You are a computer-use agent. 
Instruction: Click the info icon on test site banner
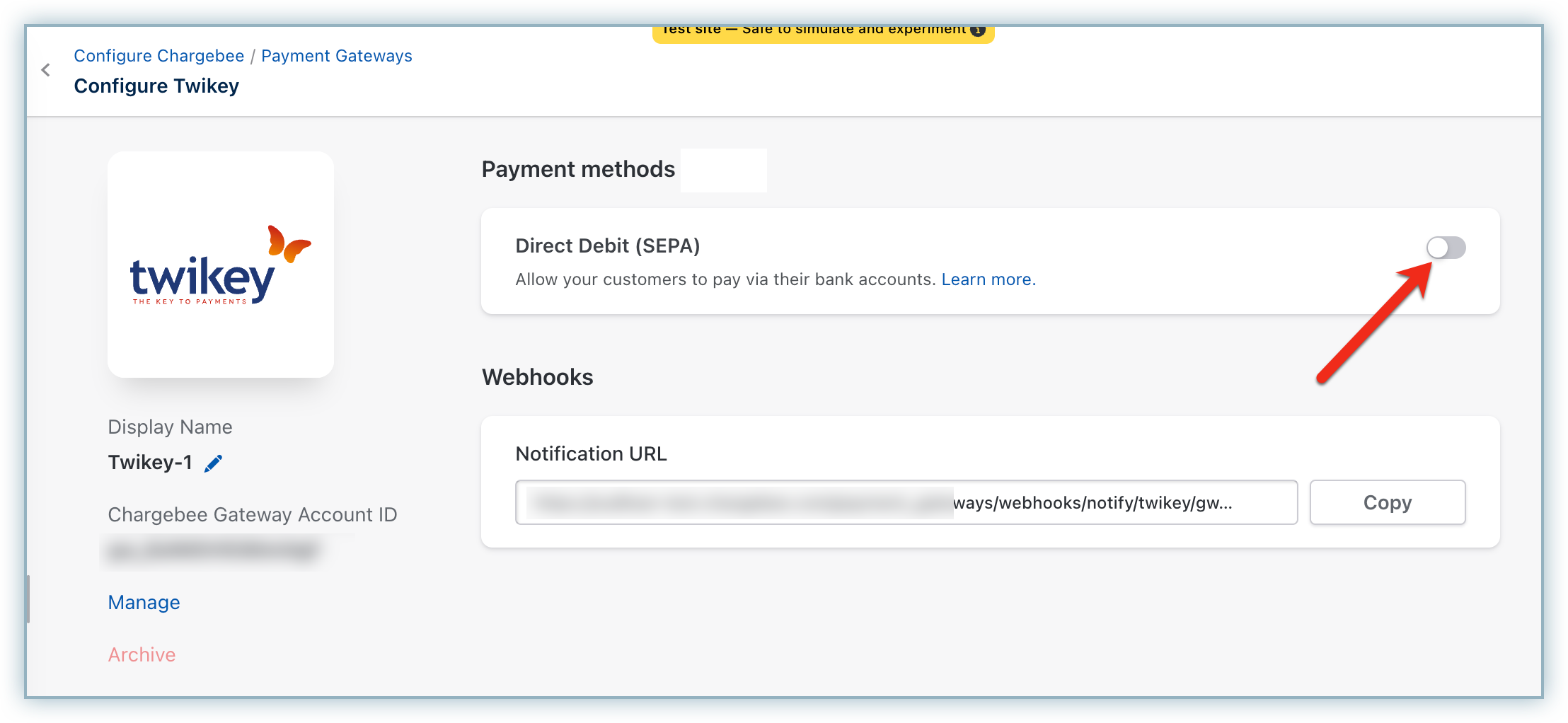[x=978, y=30]
